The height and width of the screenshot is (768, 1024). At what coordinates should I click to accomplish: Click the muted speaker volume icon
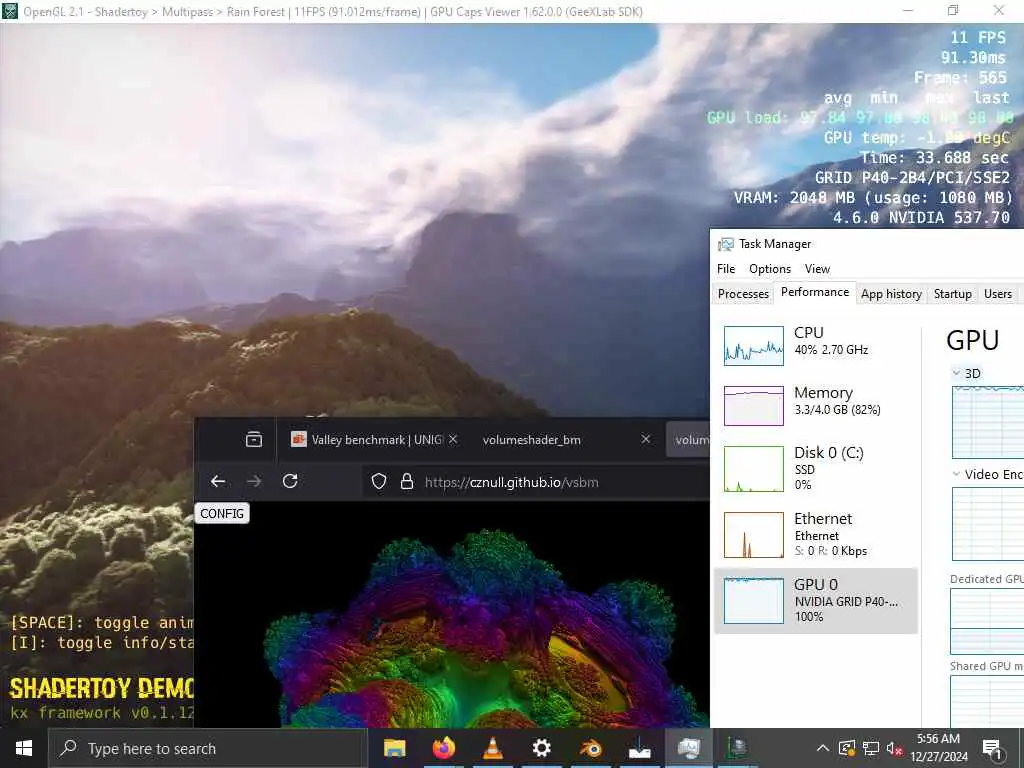pyautogui.click(x=894, y=748)
